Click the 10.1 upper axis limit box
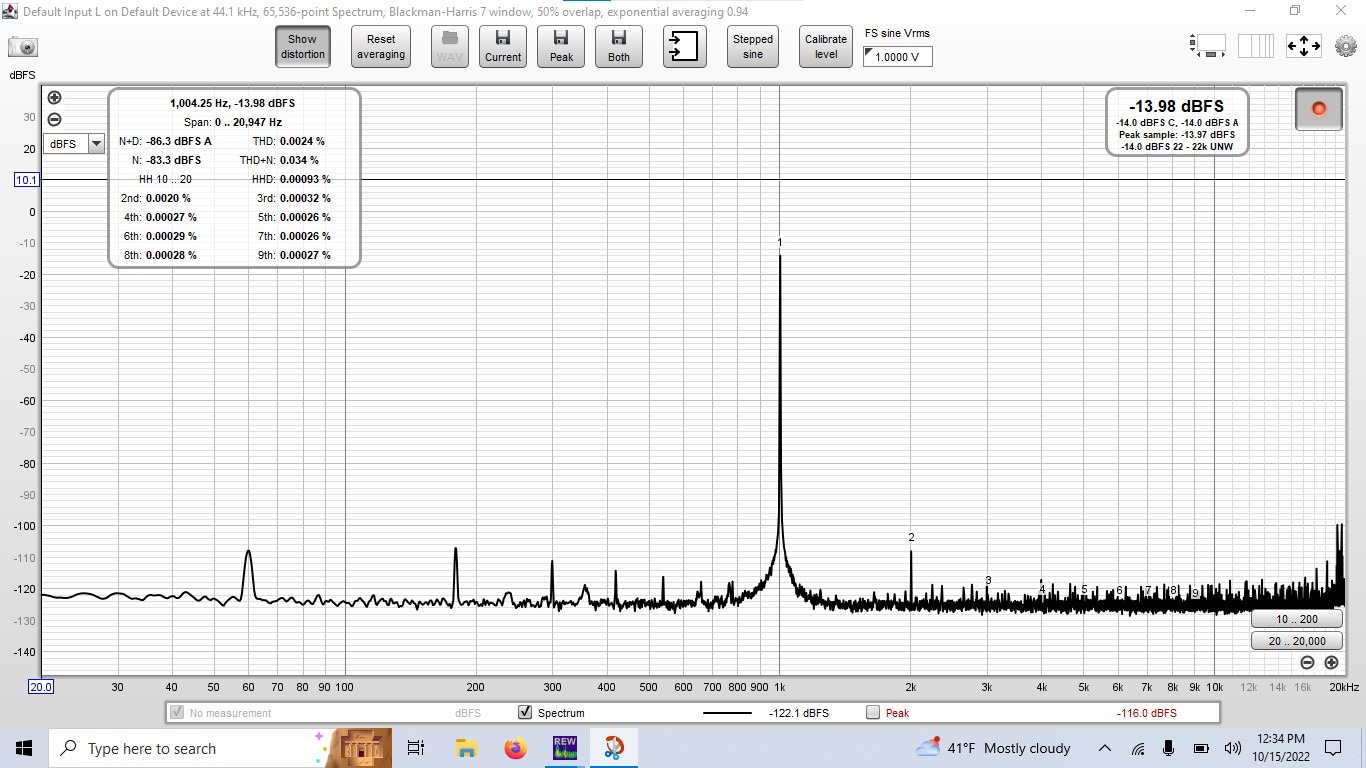 pyautogui.click(x=27, y=180)
